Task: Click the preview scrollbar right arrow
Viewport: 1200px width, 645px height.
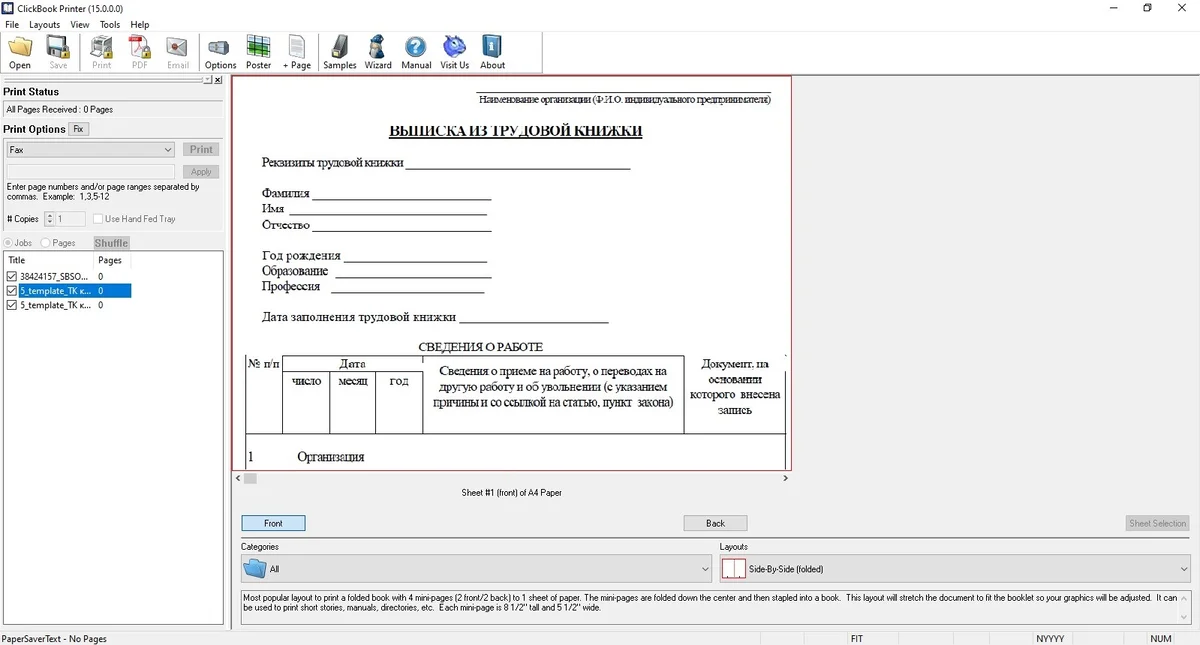Action: 785,479
